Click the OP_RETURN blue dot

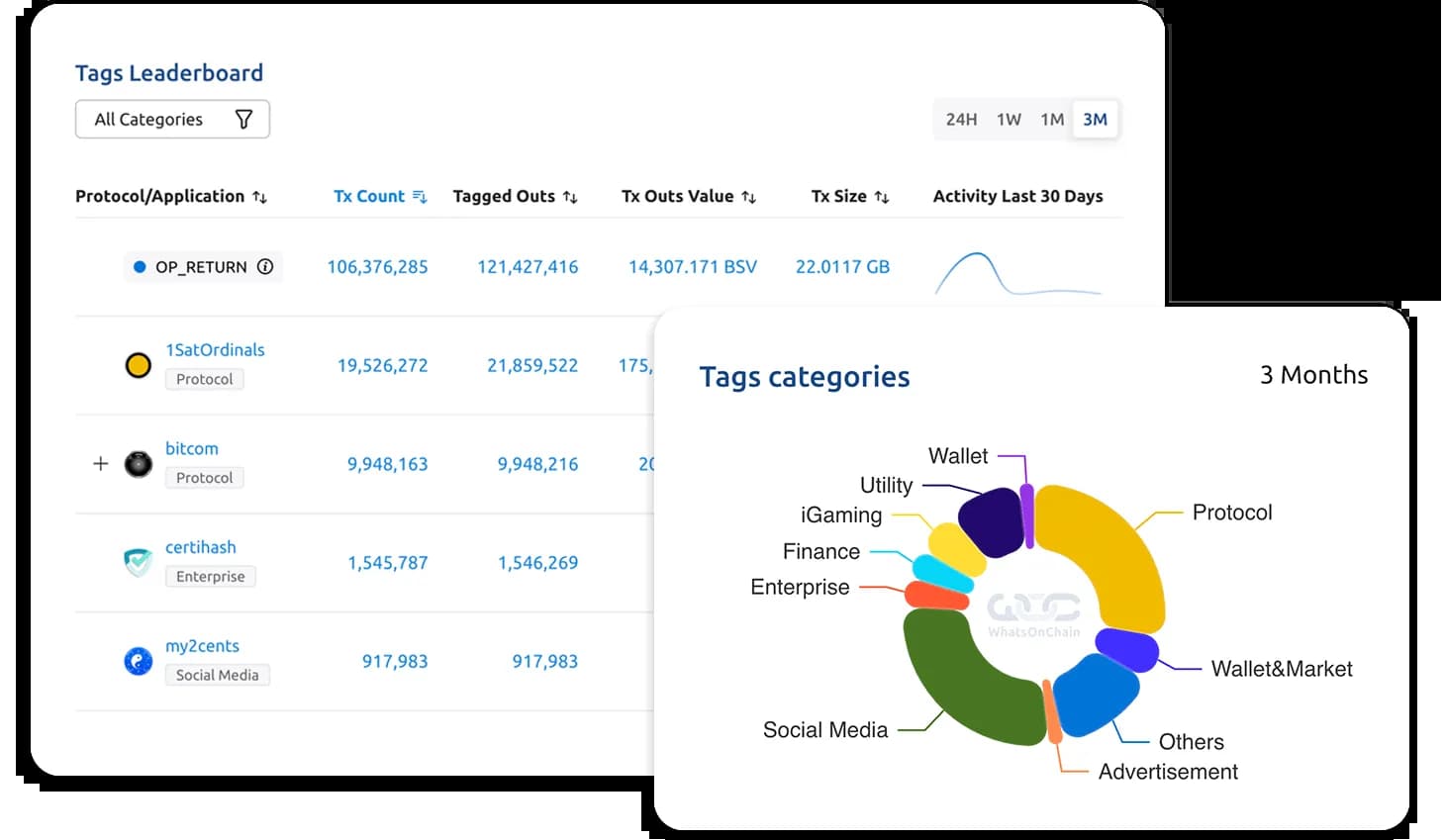pyautogui.click(x=140, y=266)
